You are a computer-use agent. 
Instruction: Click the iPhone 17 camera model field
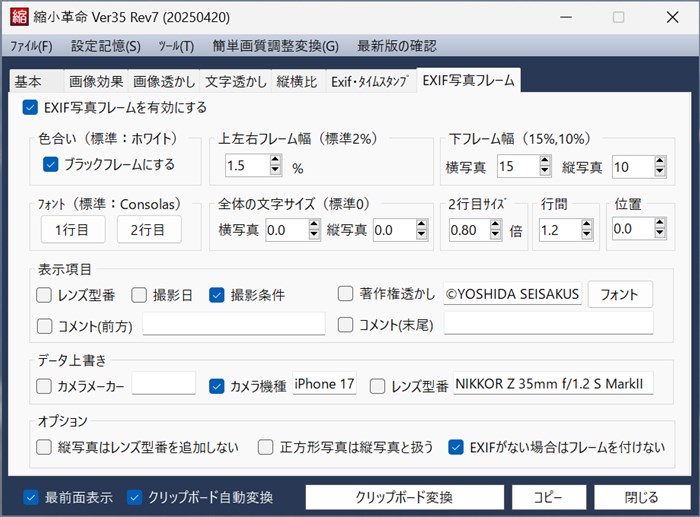click(325, 383)
